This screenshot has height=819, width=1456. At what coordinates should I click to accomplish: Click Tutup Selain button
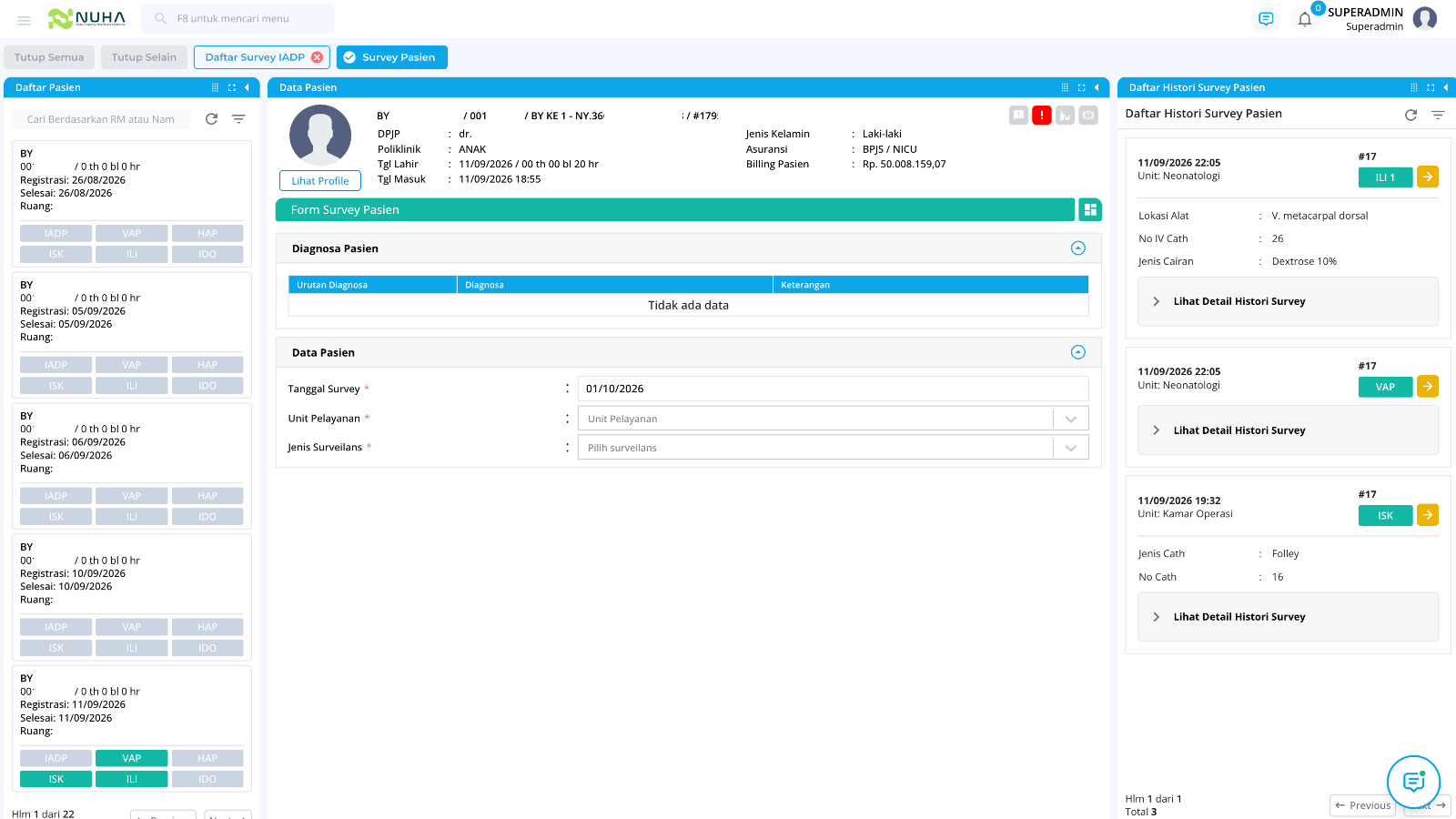144,57
